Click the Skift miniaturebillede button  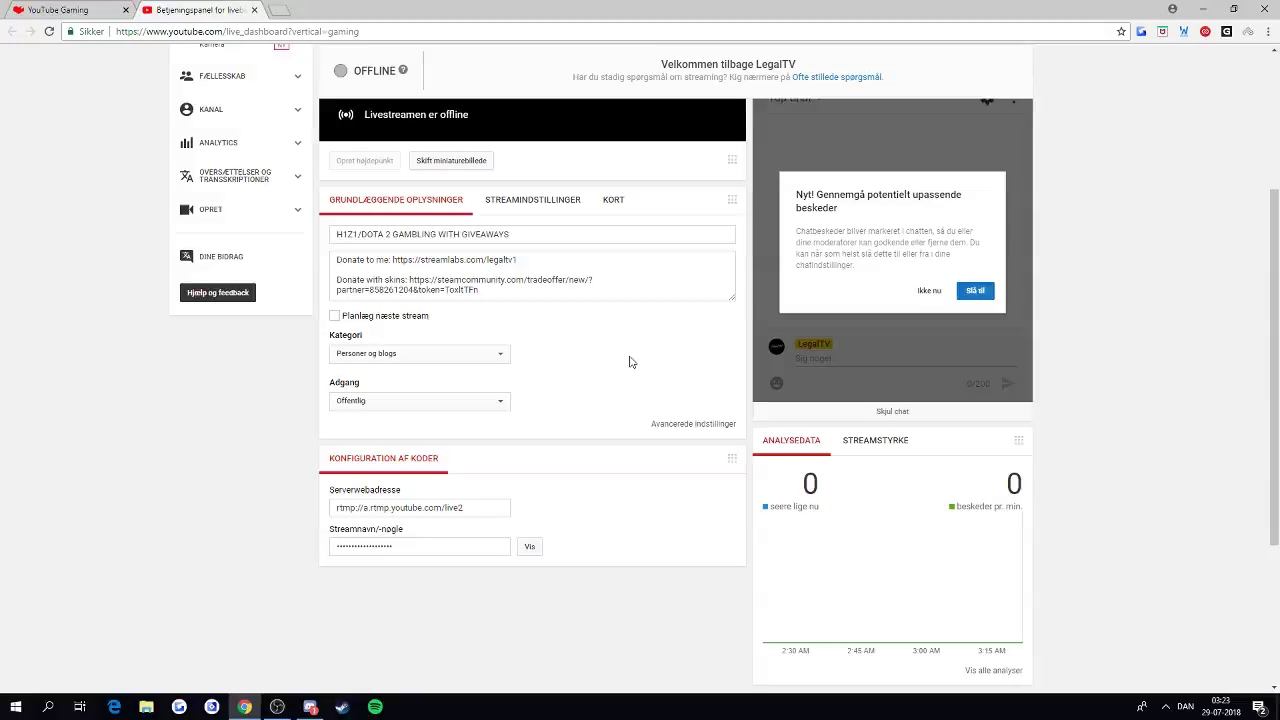click(x=452, y=160)
